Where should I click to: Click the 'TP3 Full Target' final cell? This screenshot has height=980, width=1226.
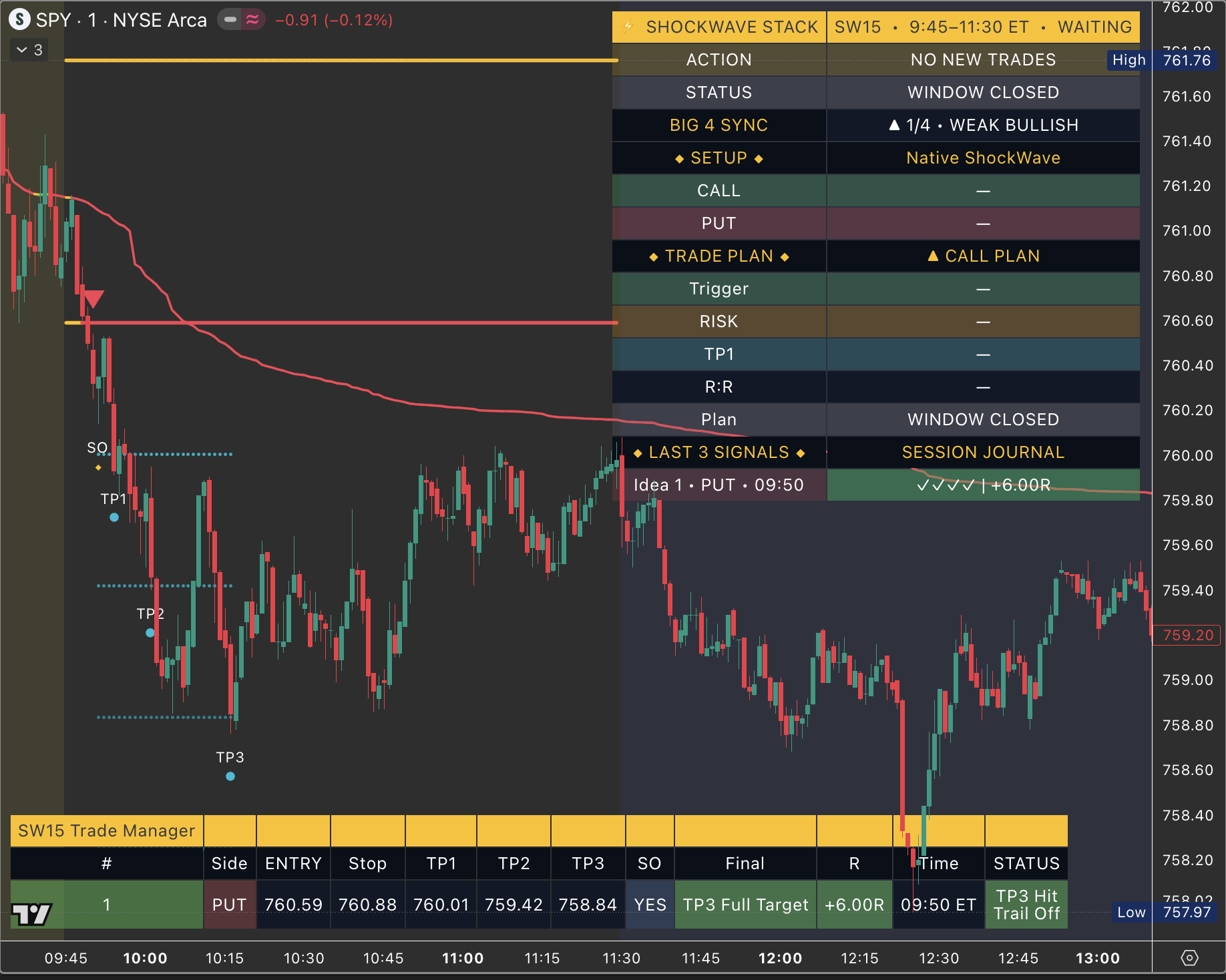pos(745,905)
